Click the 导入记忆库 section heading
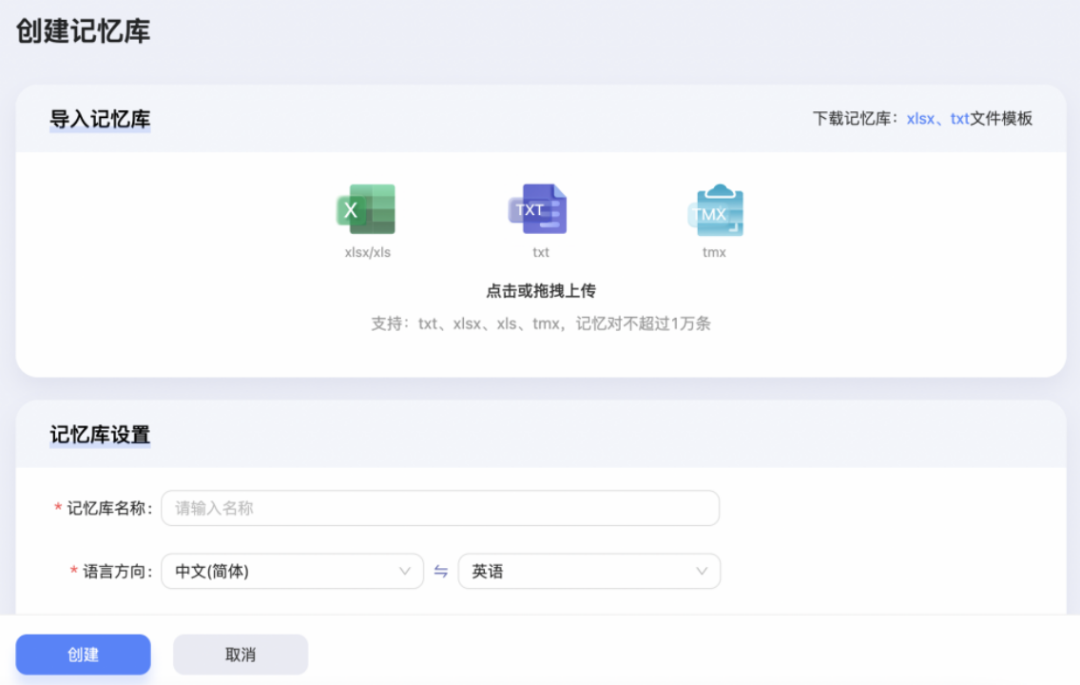 coord(100,119)
